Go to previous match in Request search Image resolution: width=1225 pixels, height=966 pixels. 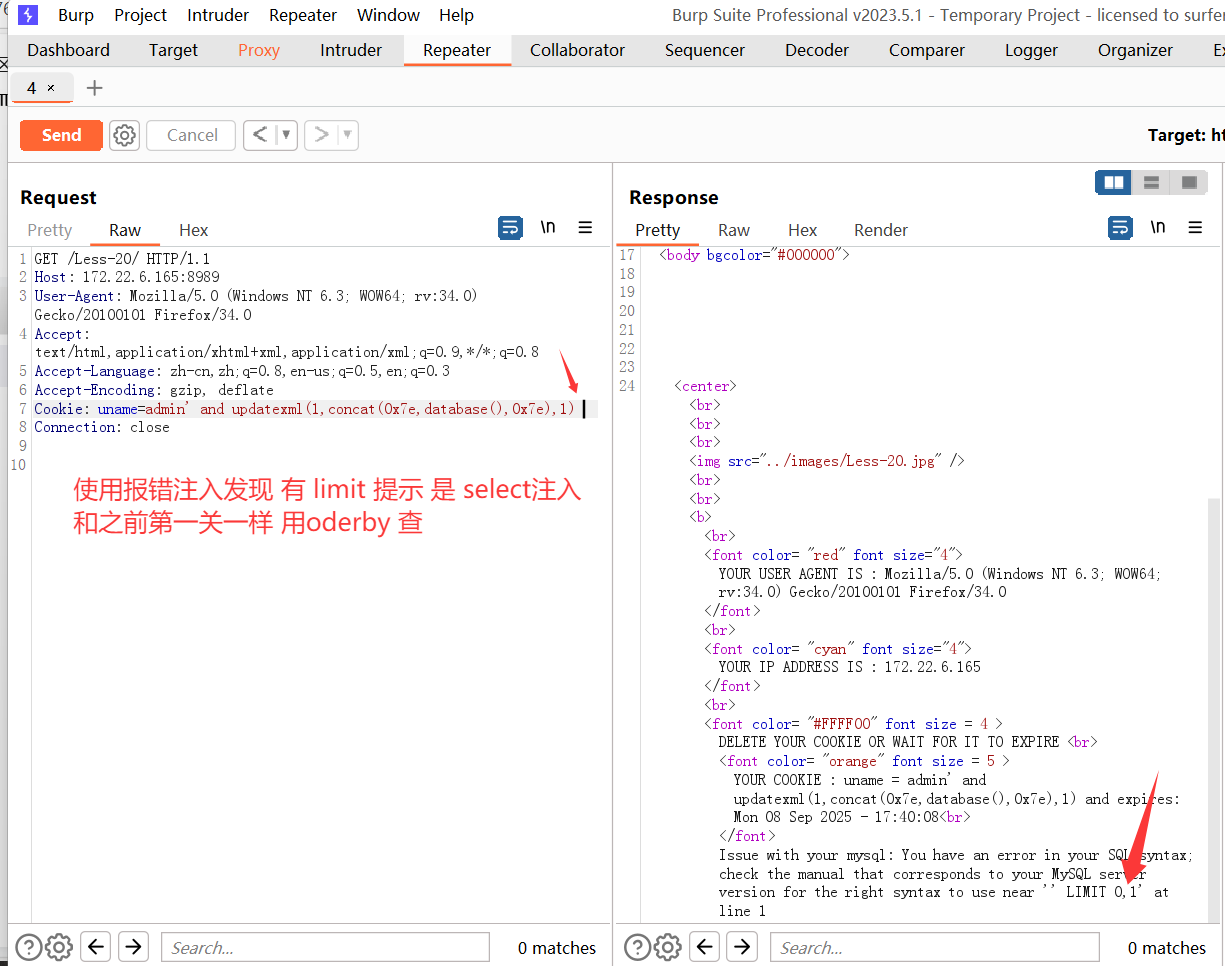[x=95, y=946]
